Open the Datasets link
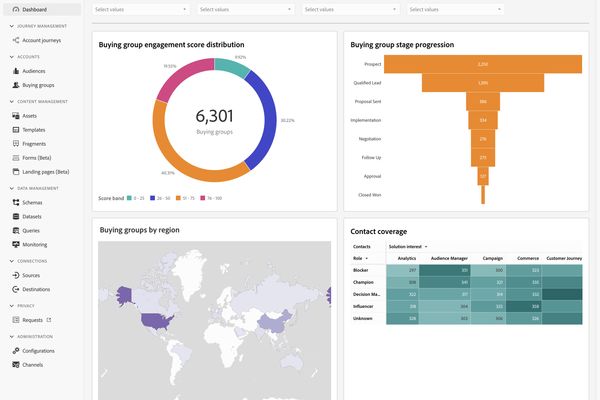Image resolution: width=600 pixels, height=400 pixels. point(32,216)
